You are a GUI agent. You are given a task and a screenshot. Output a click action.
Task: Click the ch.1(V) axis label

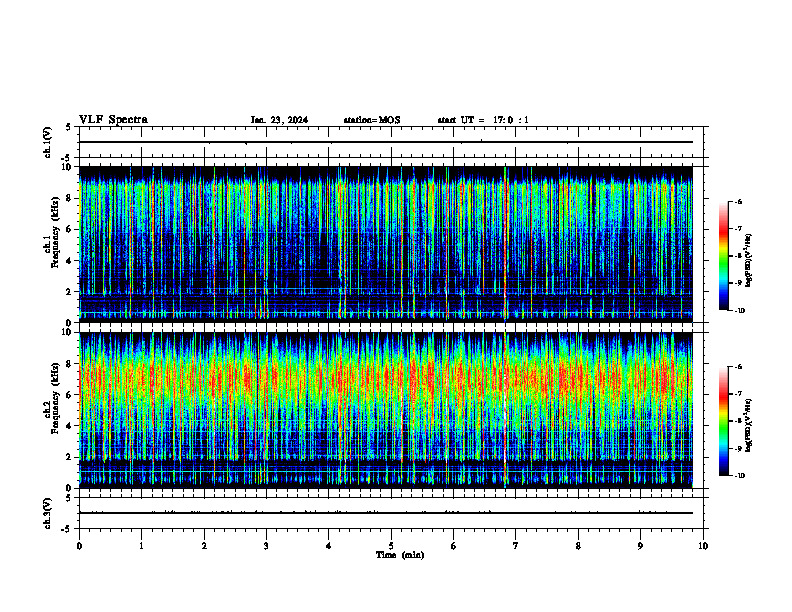click(47, 142)
